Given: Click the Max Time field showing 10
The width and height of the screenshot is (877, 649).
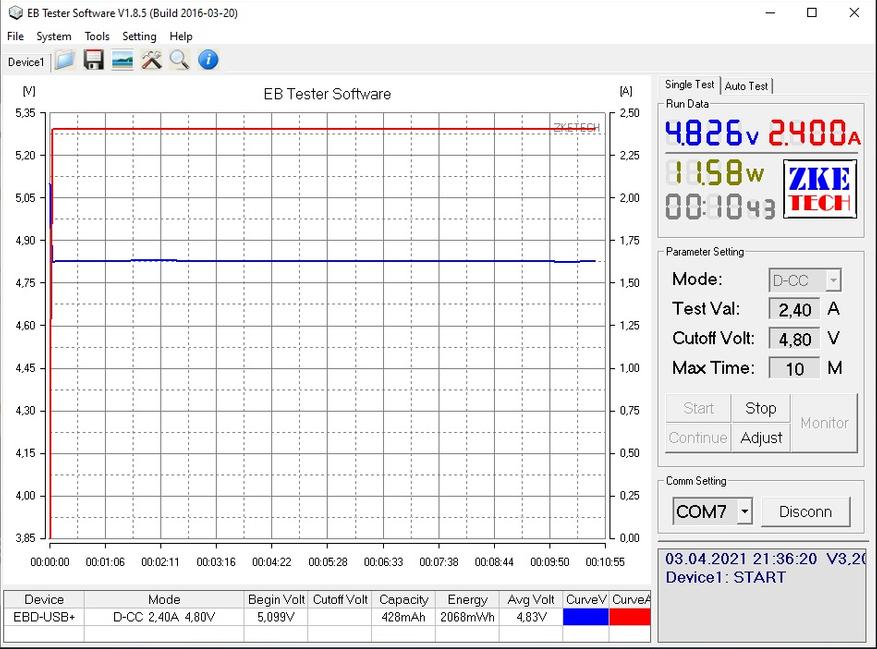Looking at the screenshot, I should 794,369.
